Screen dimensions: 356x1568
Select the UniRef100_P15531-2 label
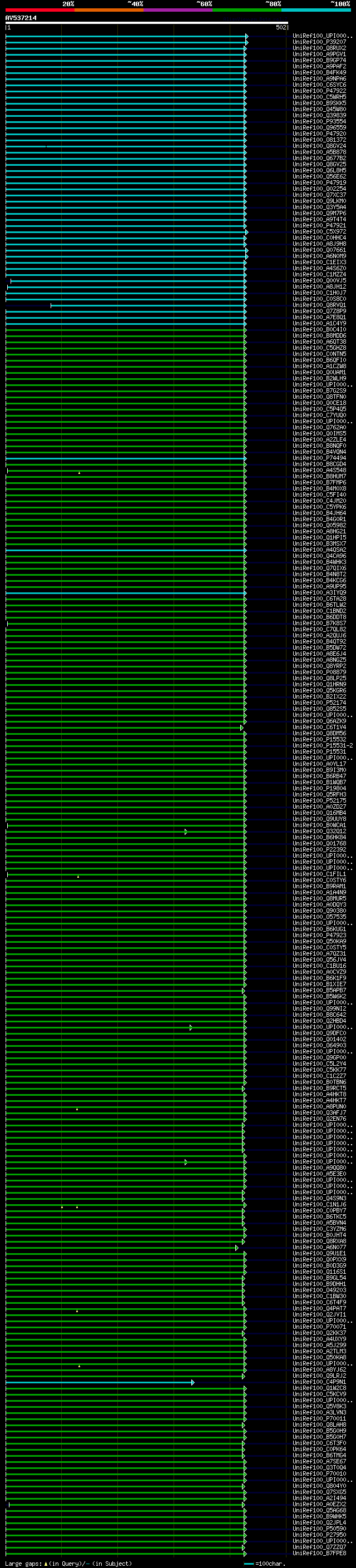click(x=323, y=746)
